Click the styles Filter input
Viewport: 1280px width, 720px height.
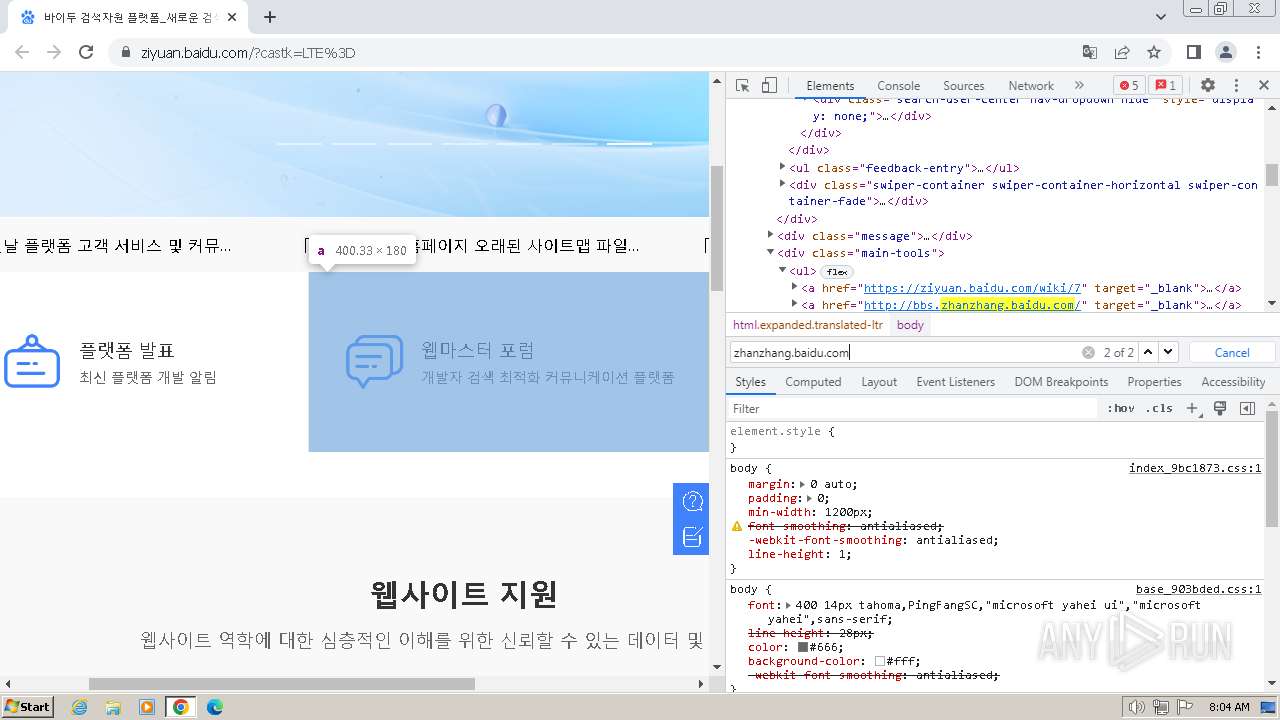[x=912, y=408]
